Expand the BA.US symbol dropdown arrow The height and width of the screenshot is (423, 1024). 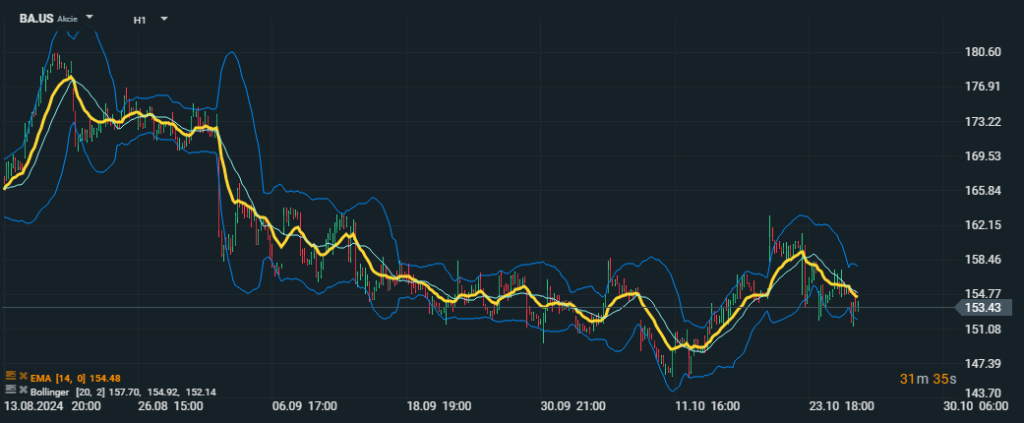click(x=89, y=18)
